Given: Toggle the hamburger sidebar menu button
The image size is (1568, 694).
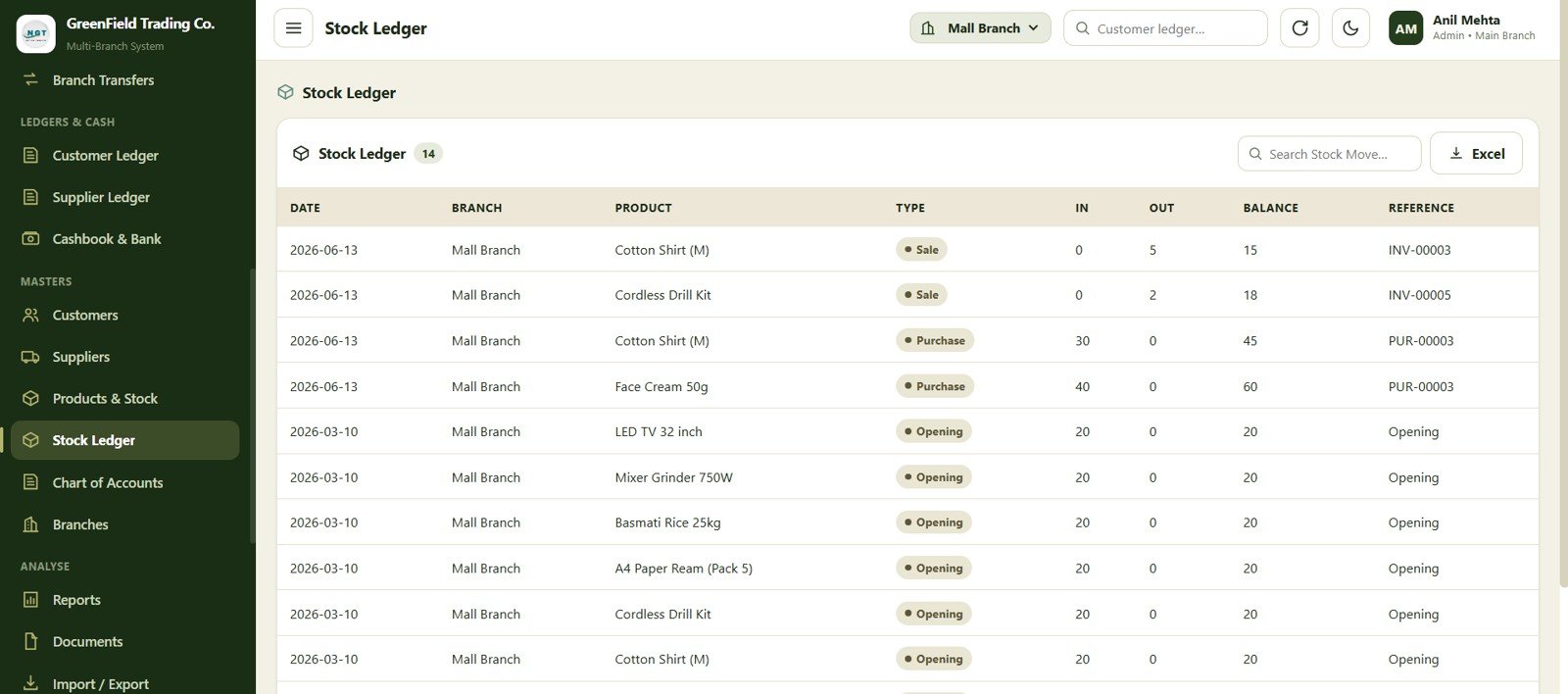Looking at the screenshot, I should [293, 28].
